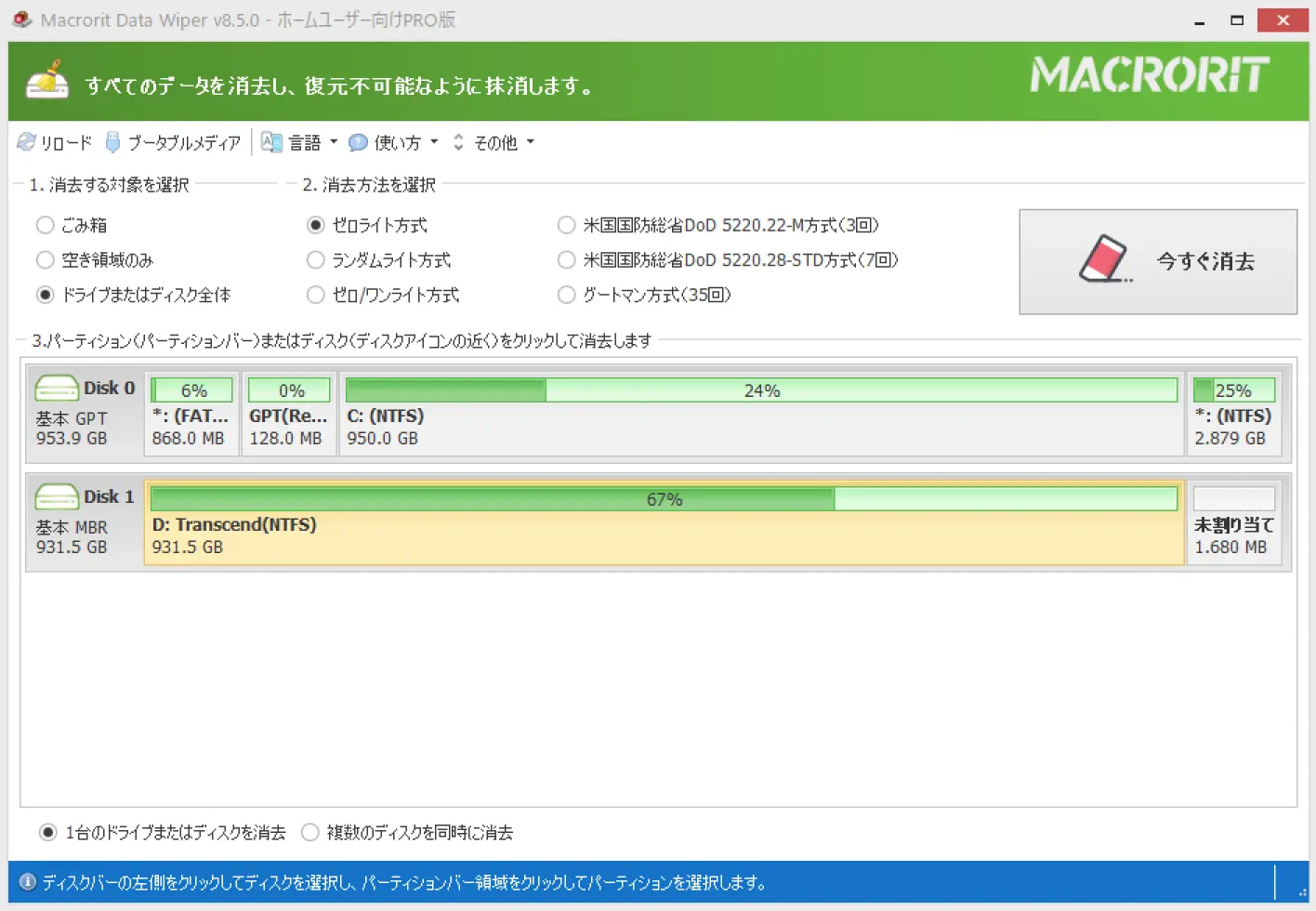Minimize the Macrorit Data Wiper window

[1200, 20]
